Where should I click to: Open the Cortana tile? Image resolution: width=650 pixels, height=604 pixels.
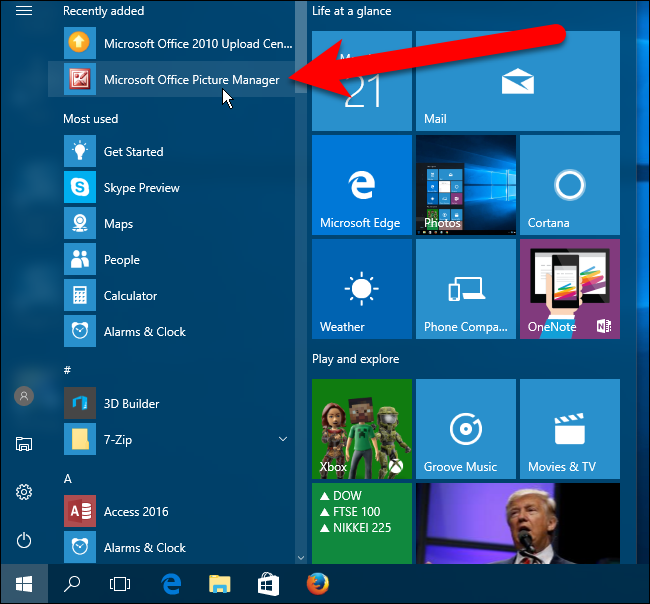pos(570,185)
